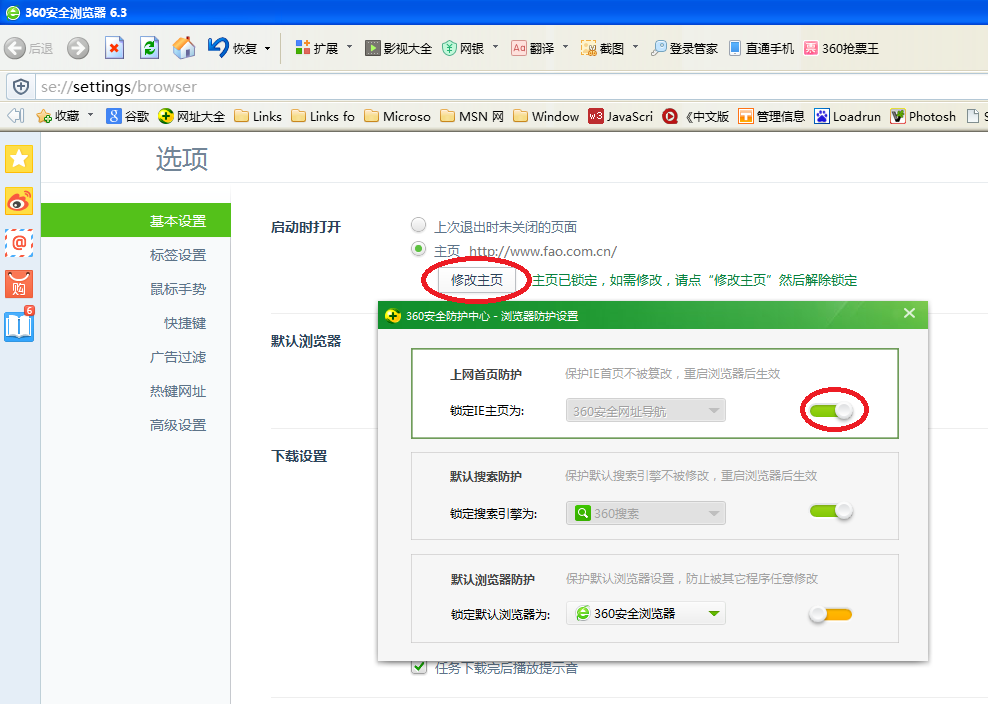Open the 谷歌 bookmark
988x704 pixels.
click(x=128, y=116)
